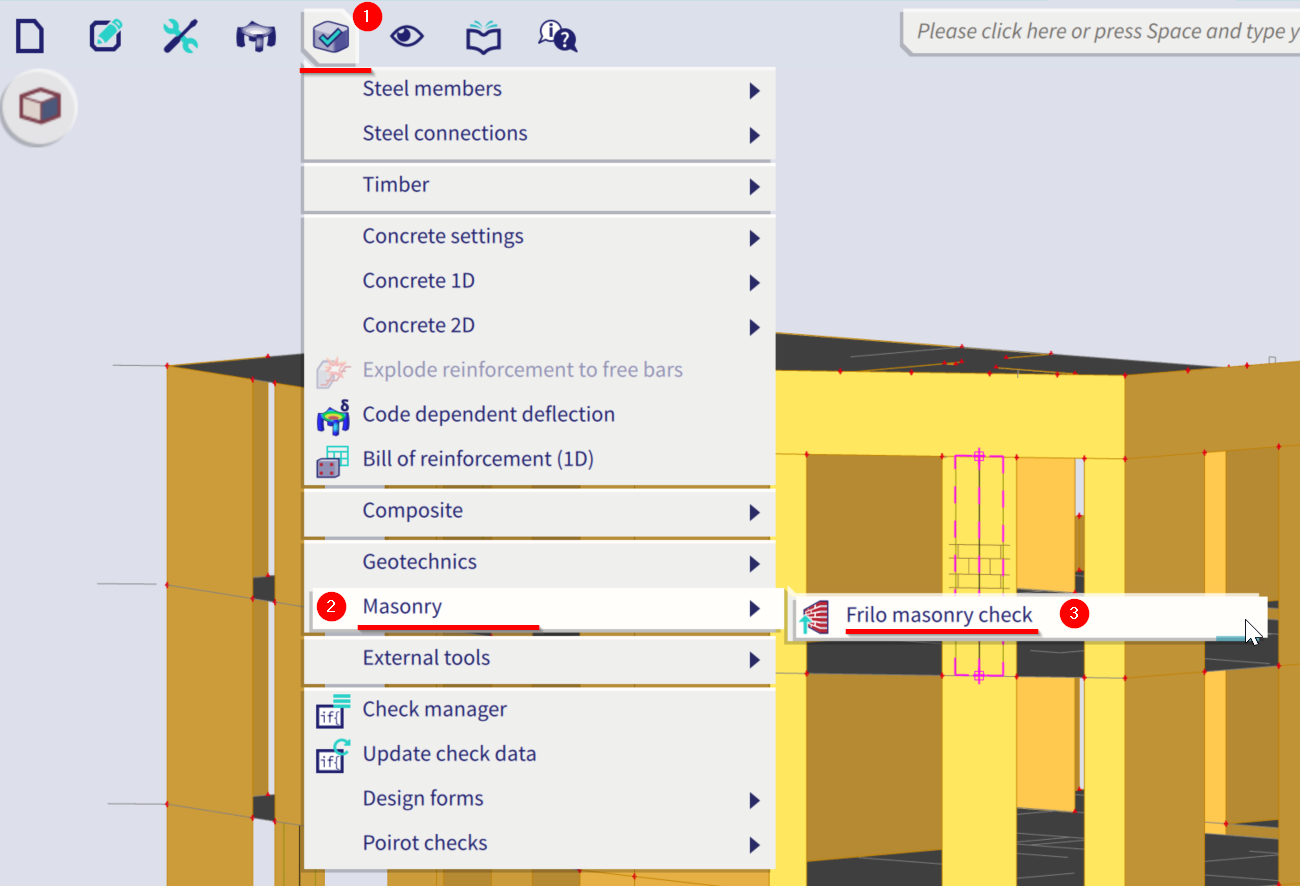Select Concrete 1D from the menu

point(418,280)
